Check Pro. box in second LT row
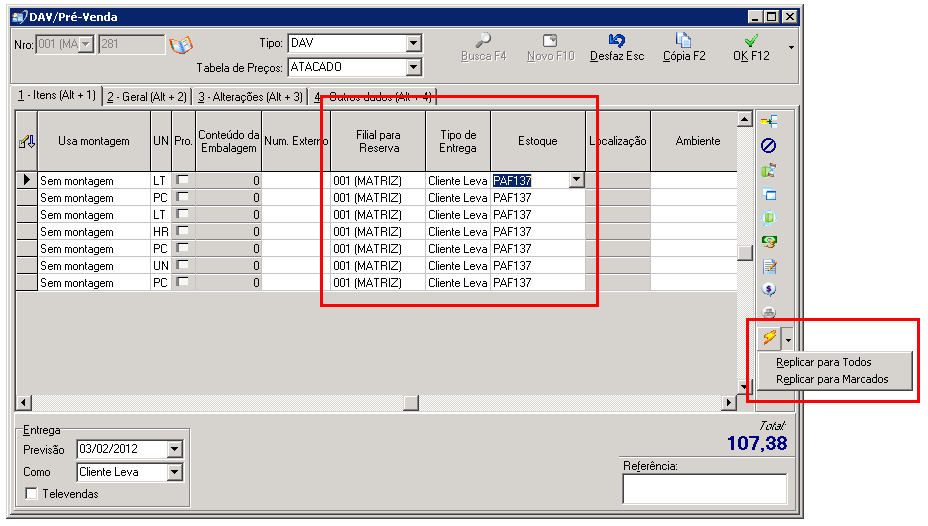 click(x=183, y=214)
